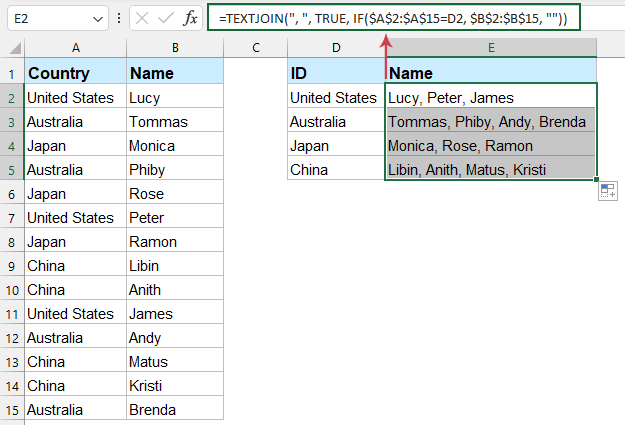The height and width of the screenshot is (425, 625).
Task: Select cell A15 Australia
Action: (x=76, y=407)
